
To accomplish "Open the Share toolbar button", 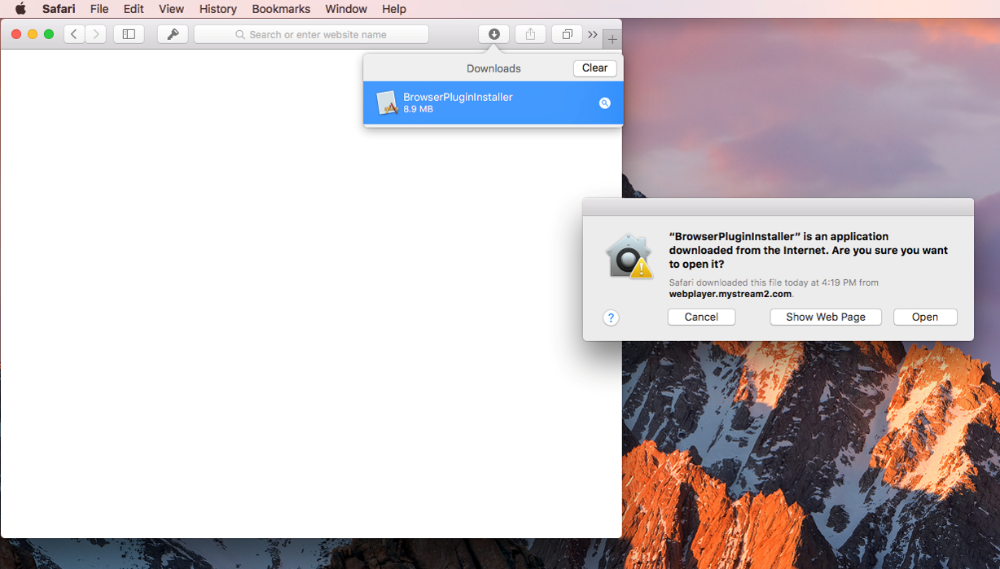I will [x=531, y=34].
